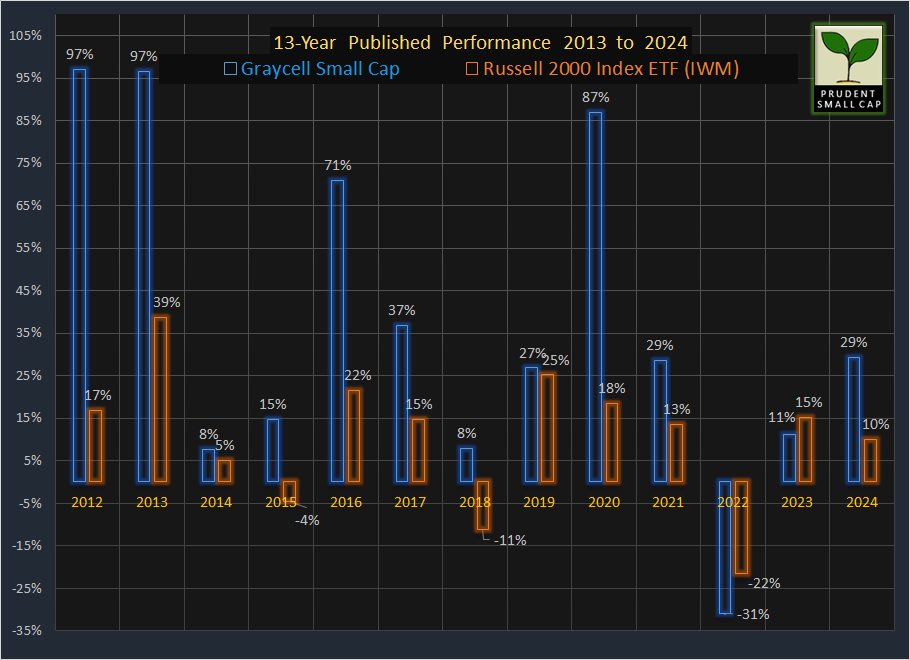Click the '11%' data label for 2023
Image resolution: width=910 pixels, height=660 pixels.
point(781,417)
